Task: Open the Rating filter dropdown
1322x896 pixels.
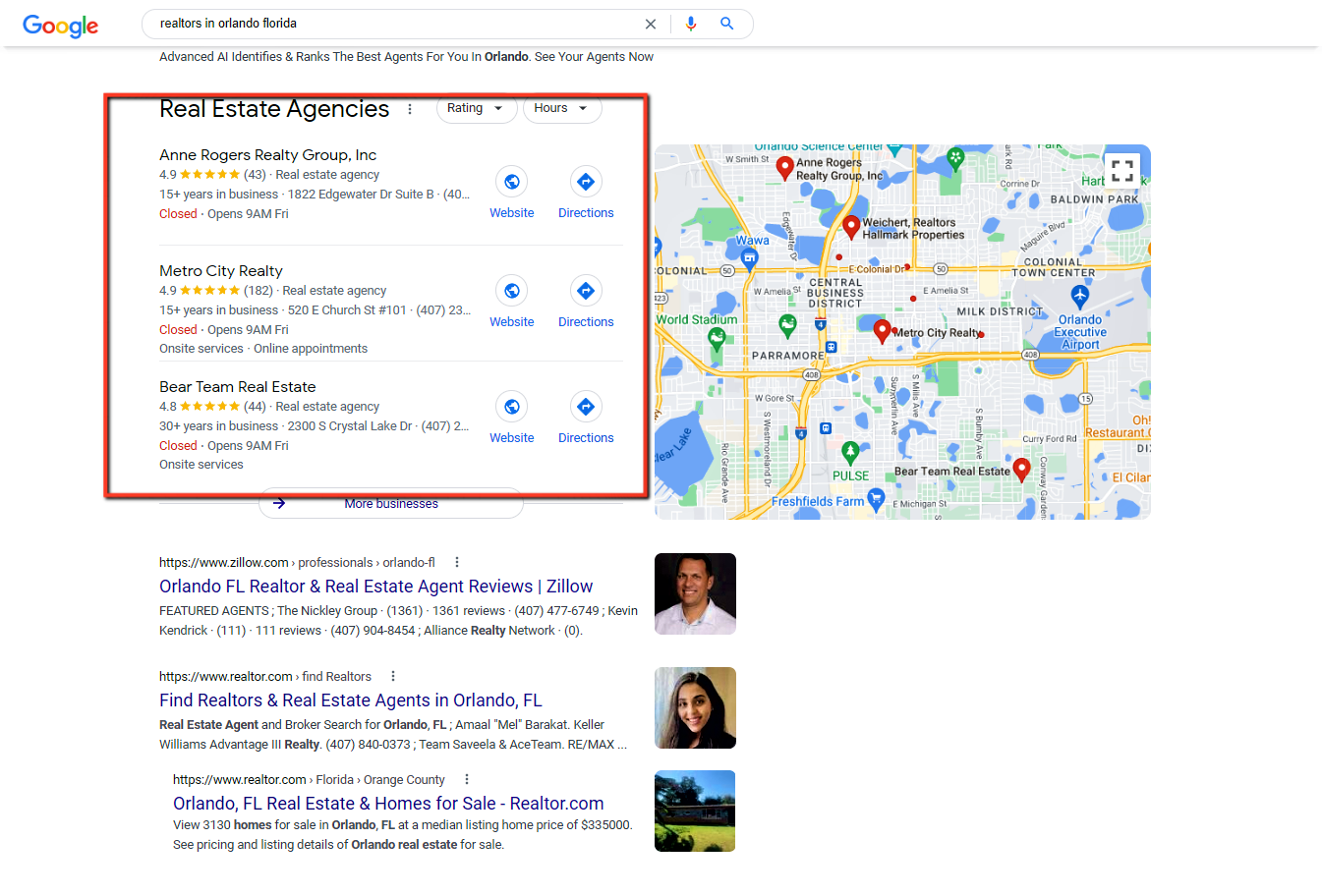Action: click(x=476, y=108)
